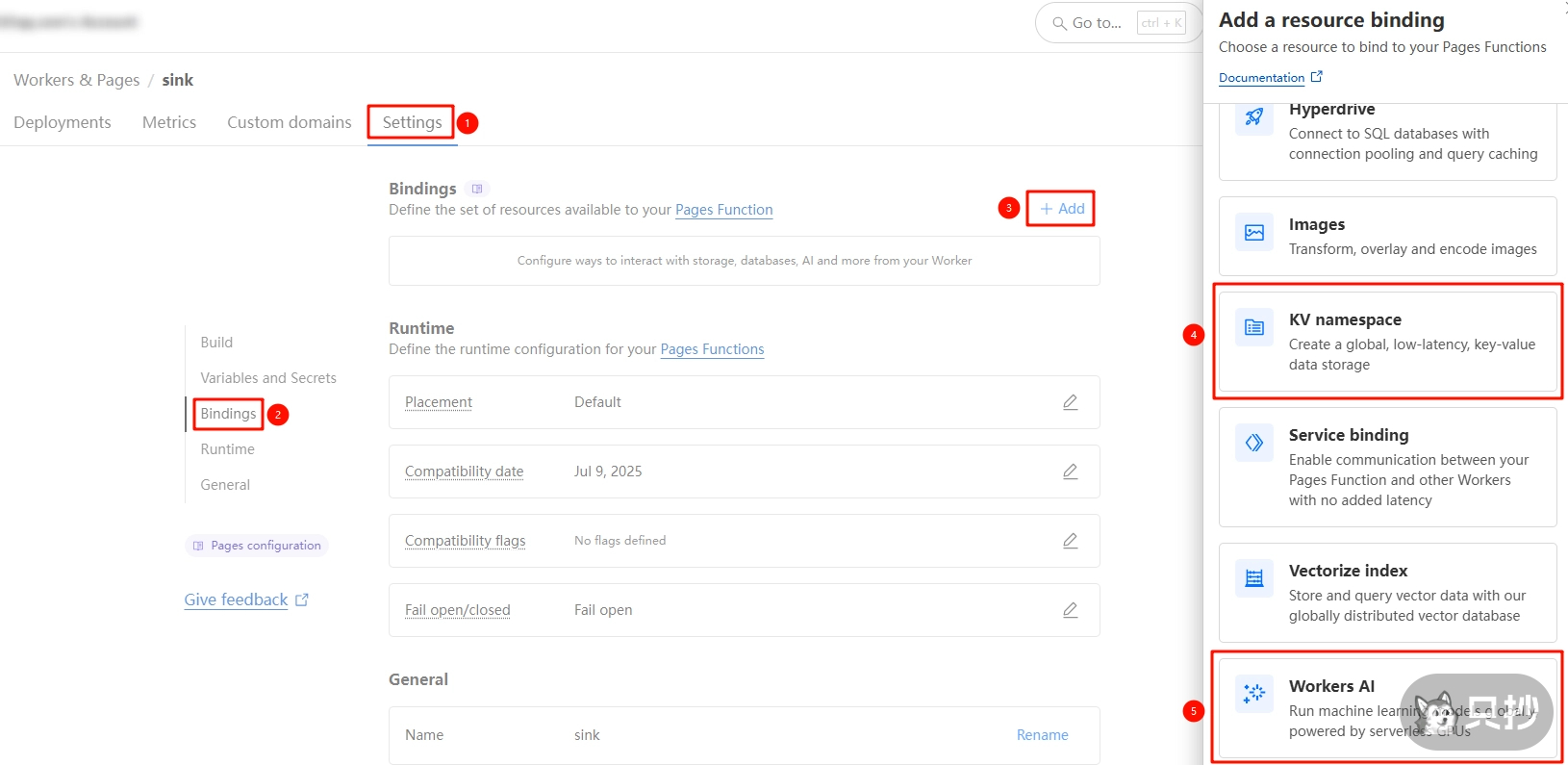
Task: Click the Service binding diamond icon
Action: pyautogui.click(x=1254, y=443)
